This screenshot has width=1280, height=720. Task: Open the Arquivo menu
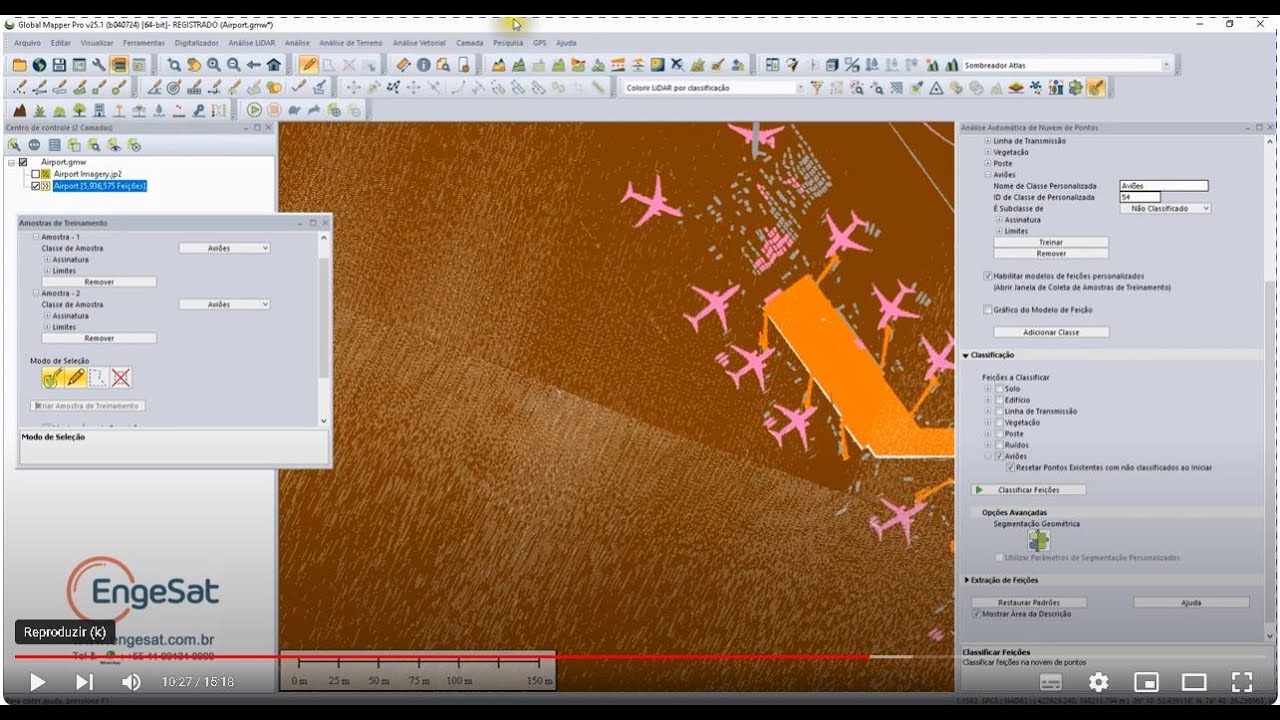click(27, 43)
